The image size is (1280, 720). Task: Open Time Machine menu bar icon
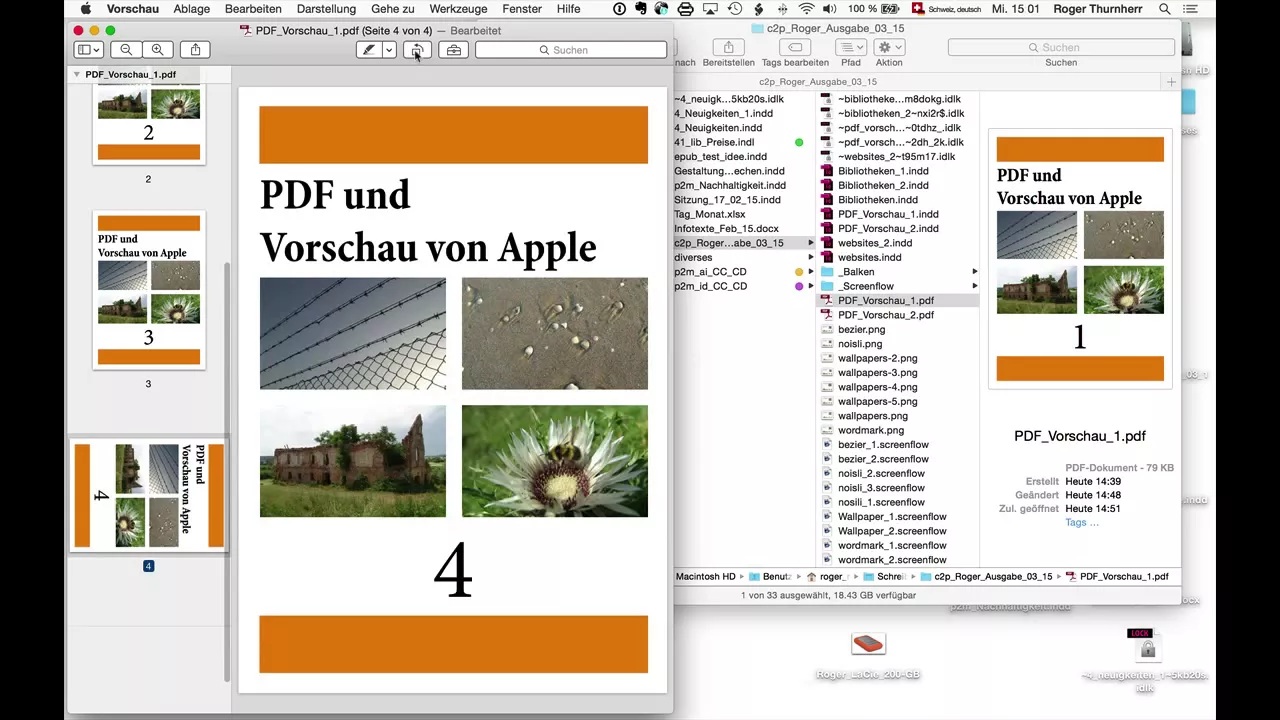735,9
